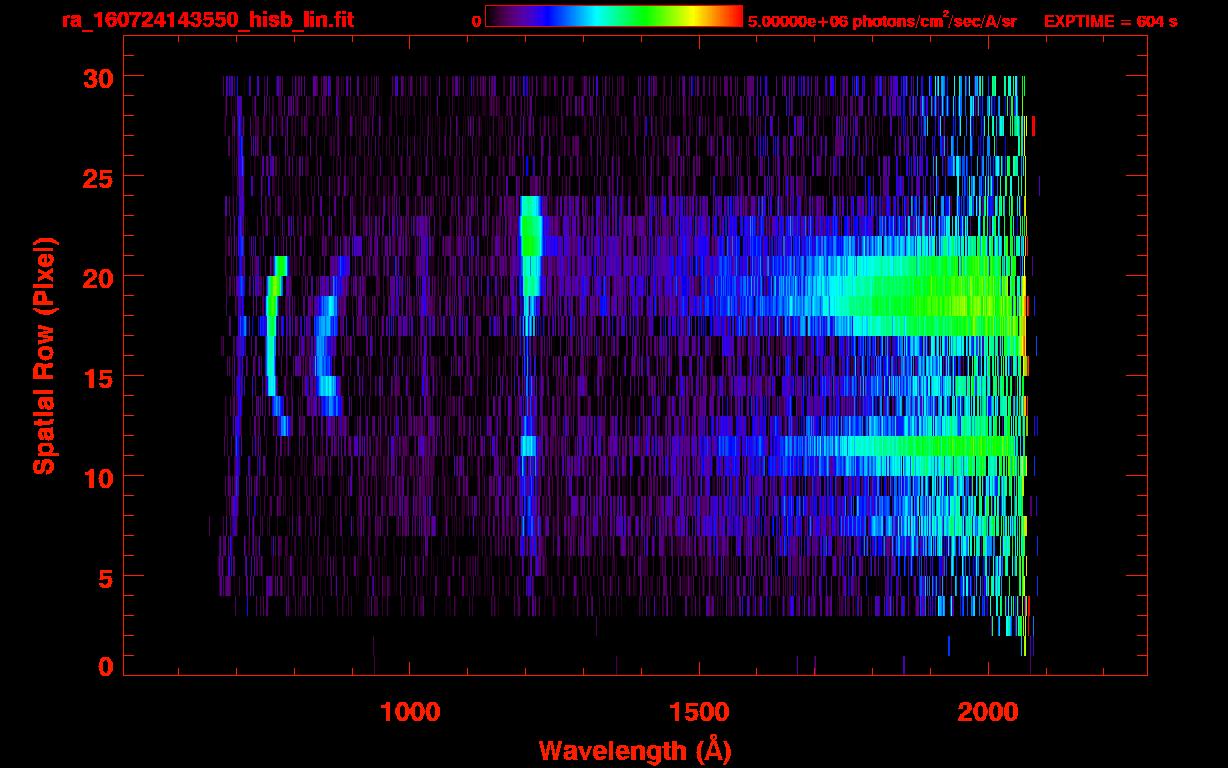Click x-axis tick label 2000
This screenshot has height=768, width=1228.
pos(988,712)
